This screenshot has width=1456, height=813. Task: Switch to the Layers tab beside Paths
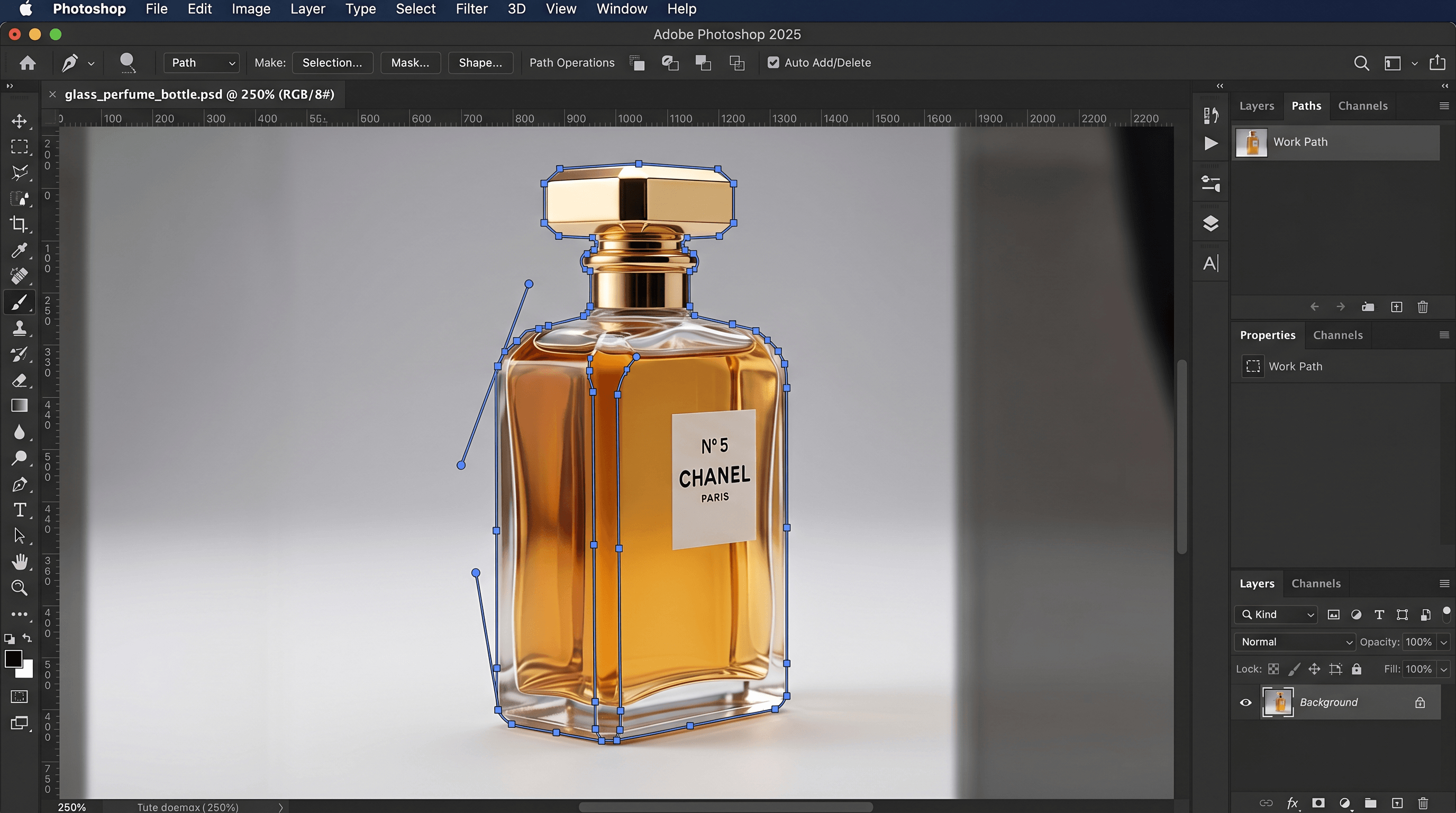coord(1257,106)
